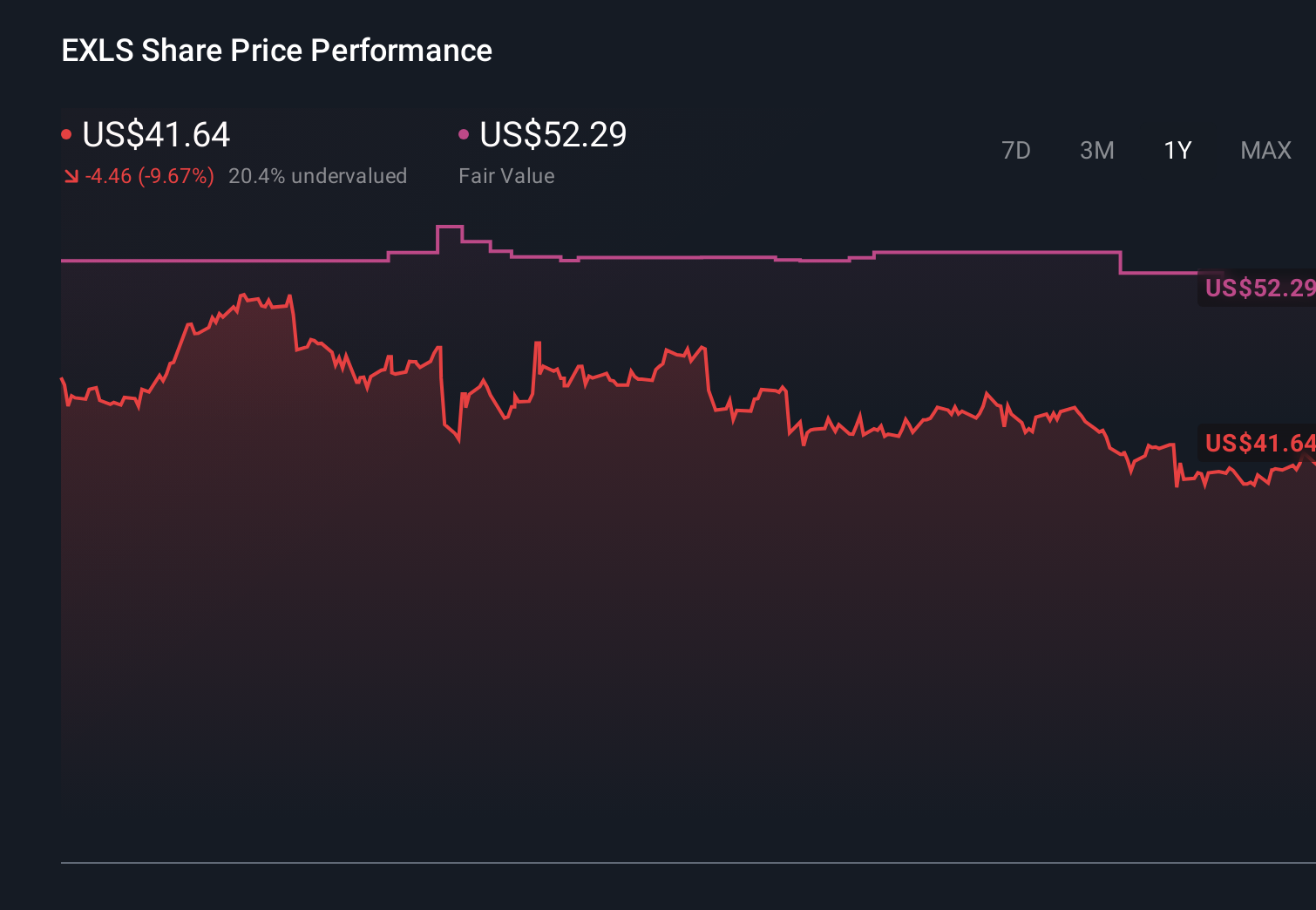The height and width of the screenshot is (910, 1316).
Task: Toggle the Fair Value overlay via its label
Action: pos(506,175)
